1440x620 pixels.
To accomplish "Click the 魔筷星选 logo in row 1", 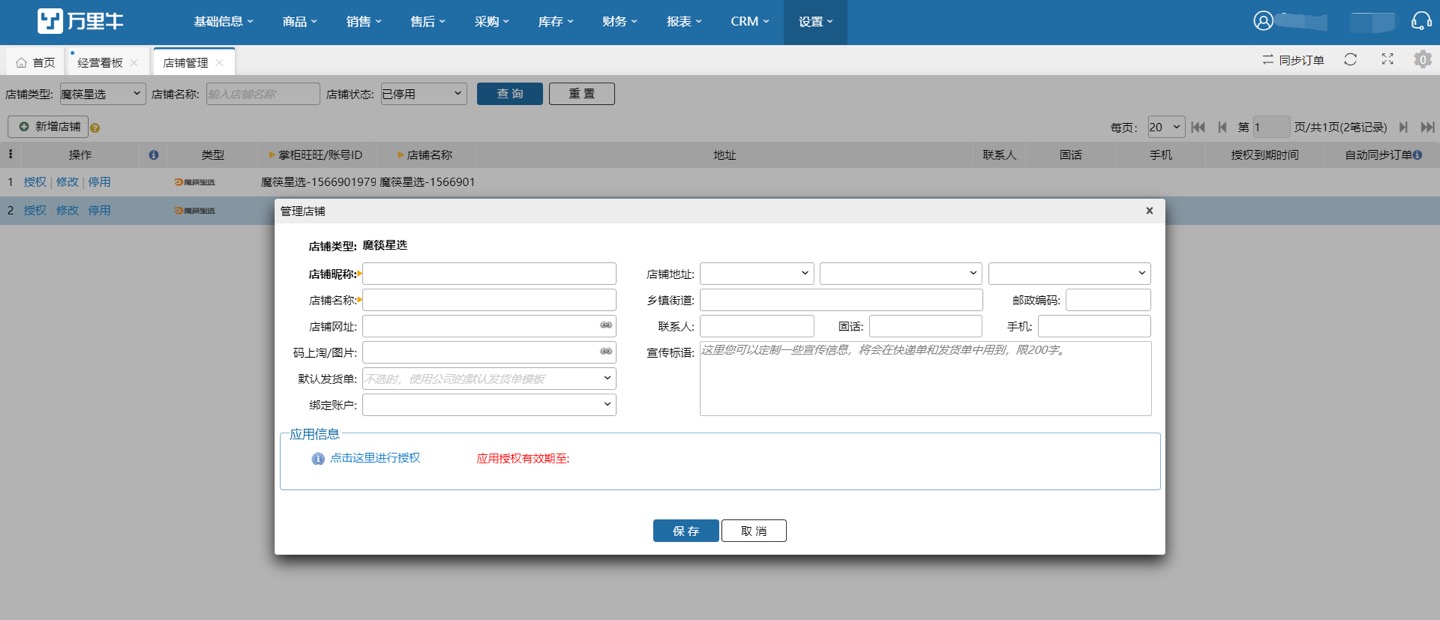I will 194,182.
